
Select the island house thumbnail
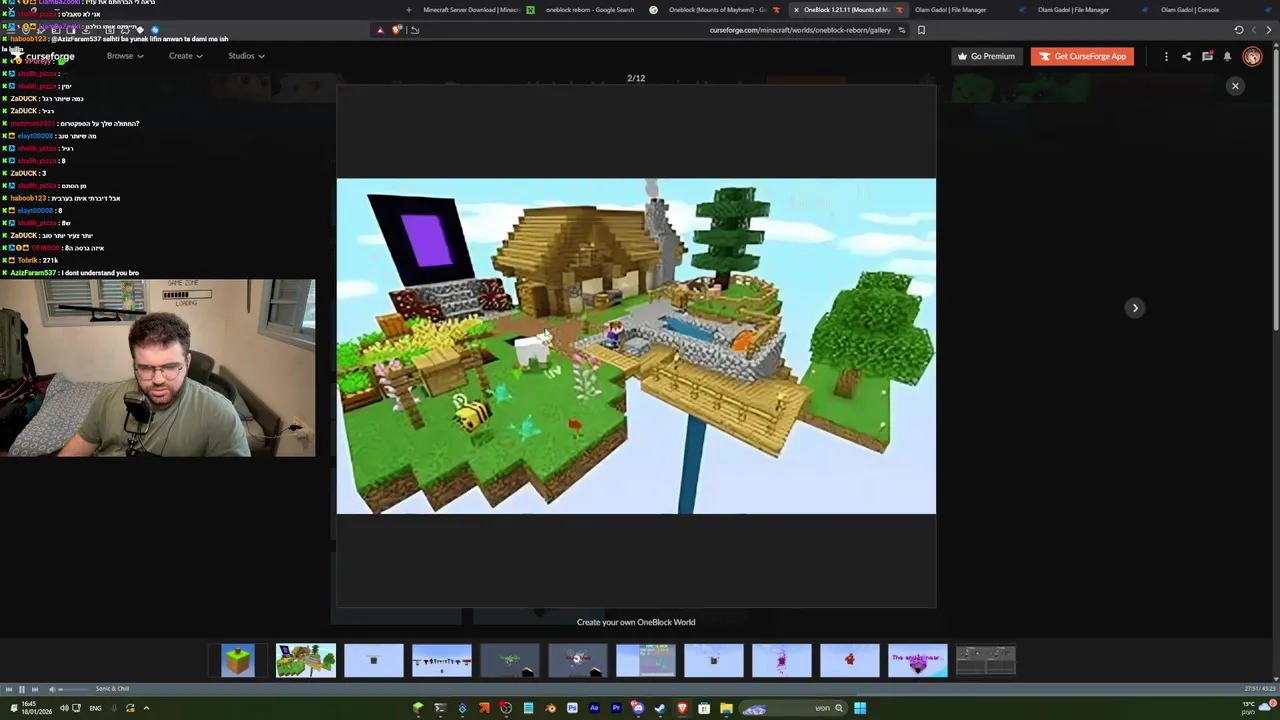[306, 660]
